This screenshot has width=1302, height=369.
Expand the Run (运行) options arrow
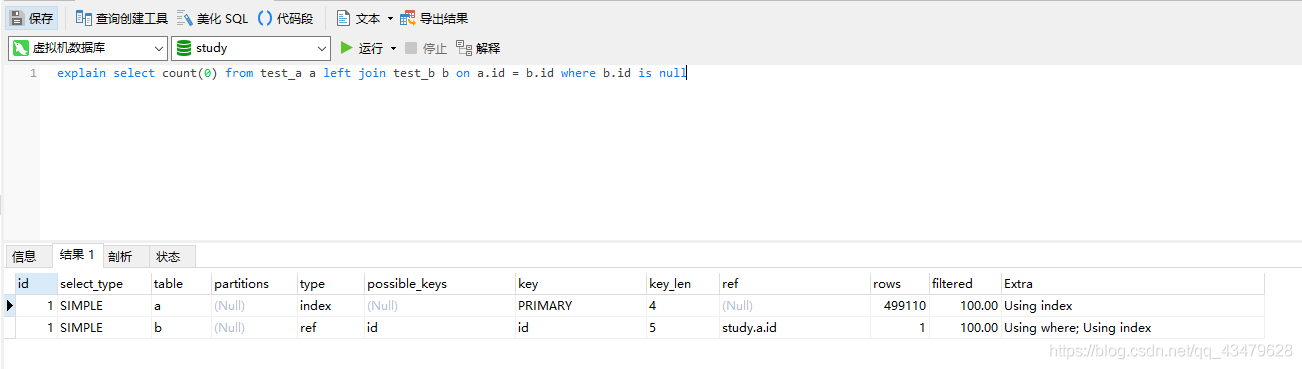tap(393, 49)
